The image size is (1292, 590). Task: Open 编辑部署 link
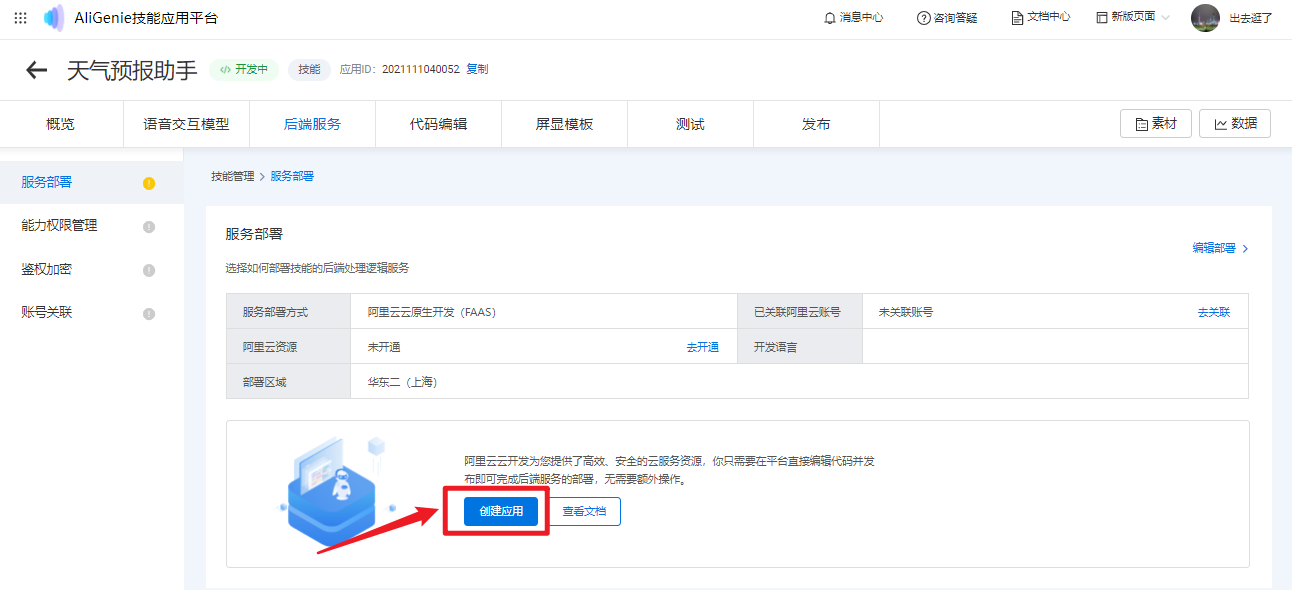(x=1220, y=248)
